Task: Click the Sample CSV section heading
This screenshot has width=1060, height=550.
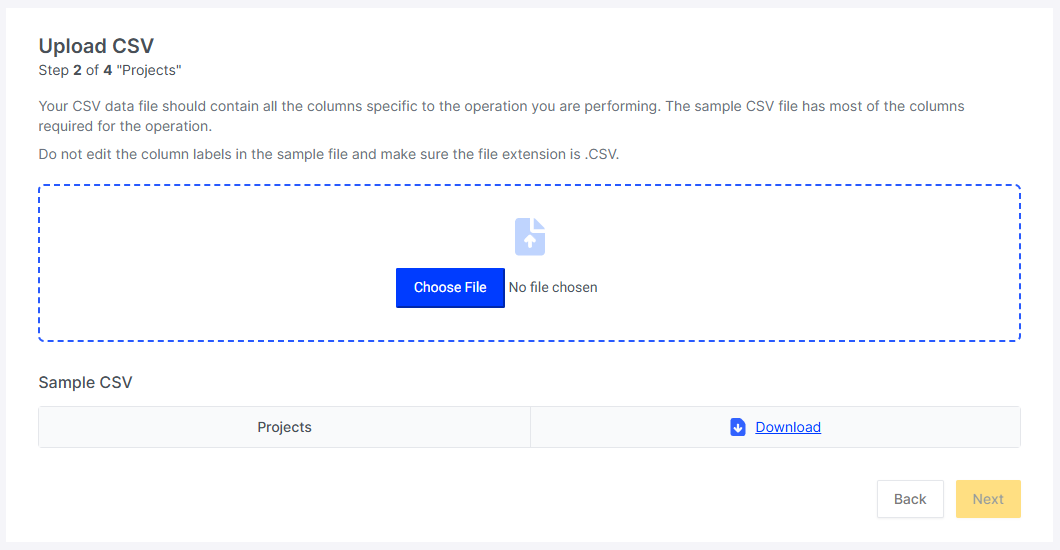Action: (x=85, y=382)
